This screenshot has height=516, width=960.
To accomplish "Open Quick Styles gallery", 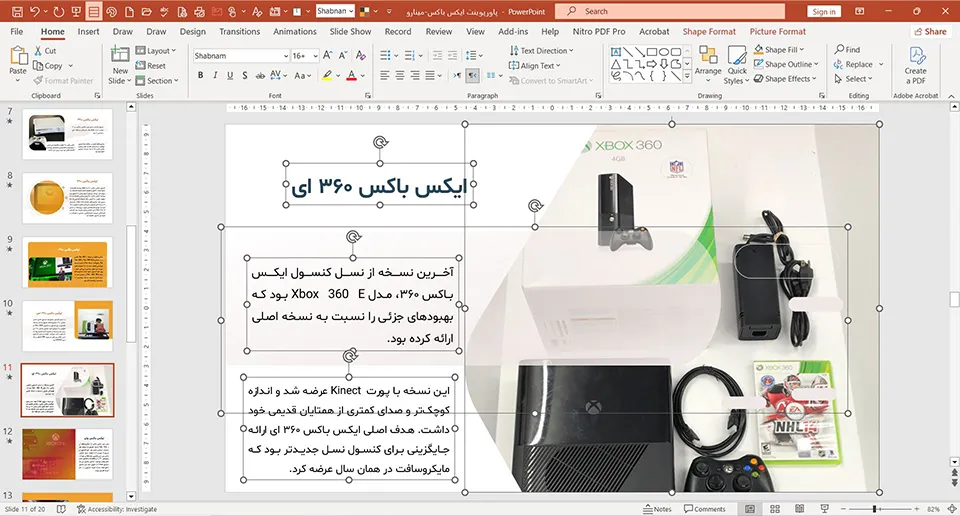I will [x=737, y=64].
